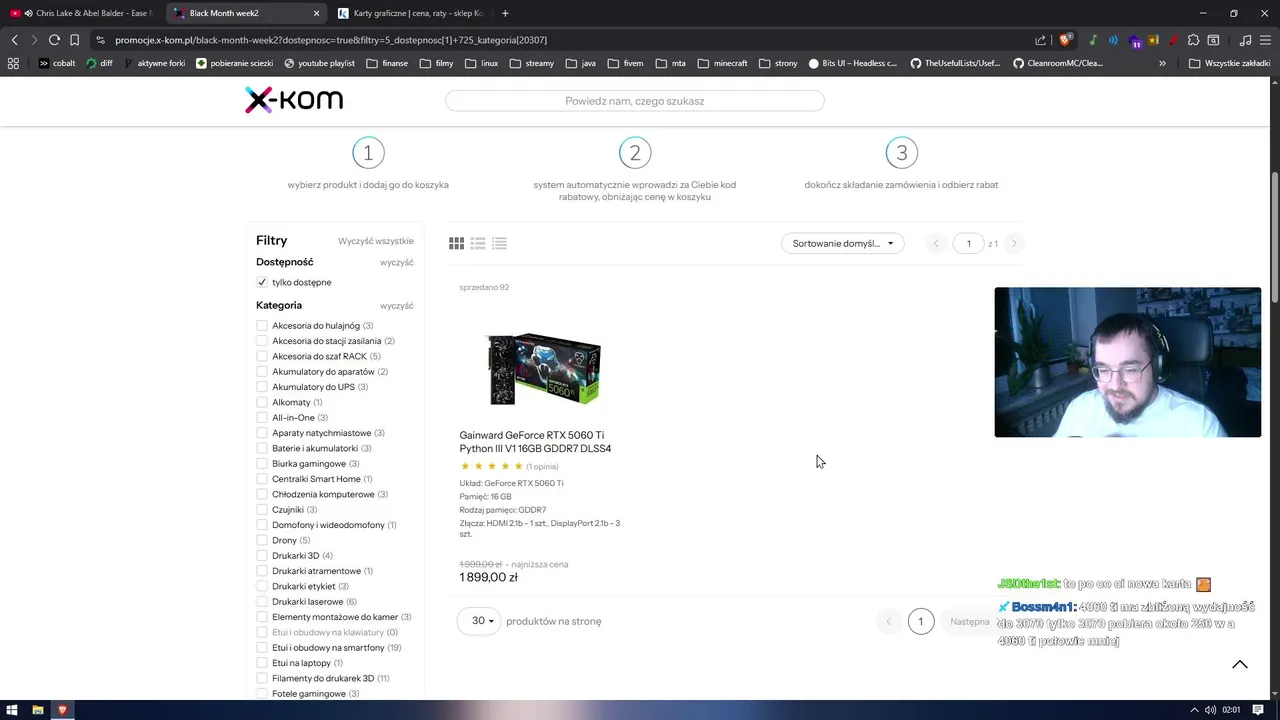The width and height of the screenshot is (1280, 720).
Task: Check 'Fotele gamingowe' category filter
Action: pyautogui.click(x=262, y=693)
